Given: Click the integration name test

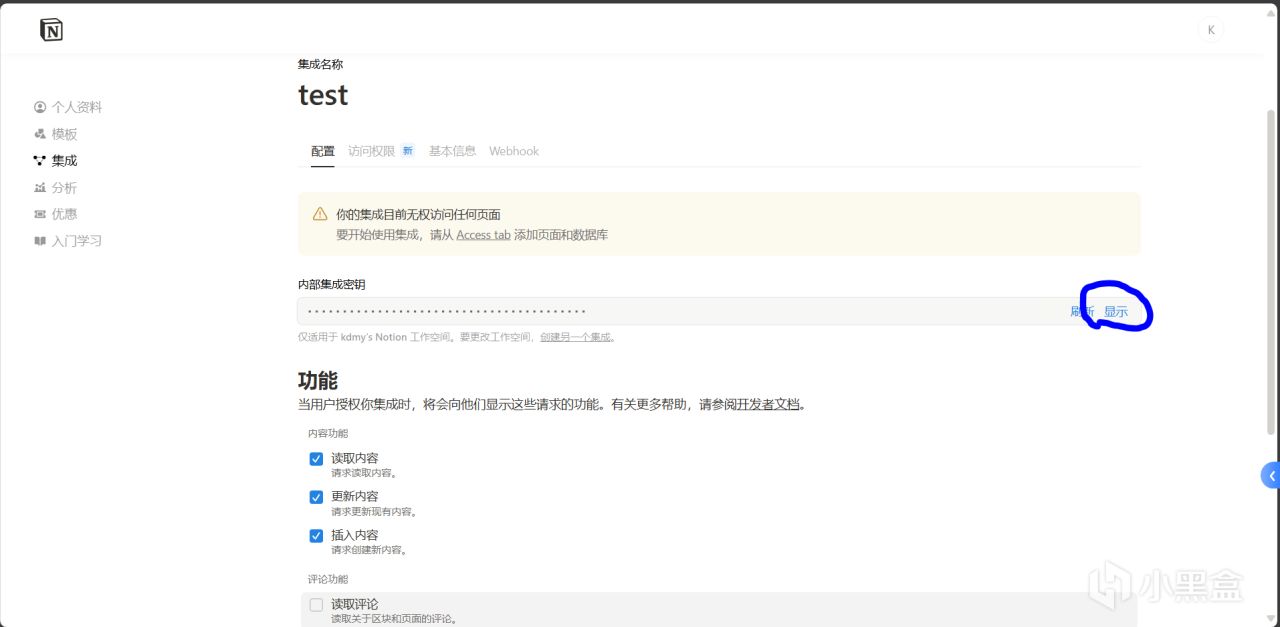Looking at the screenshot, I should point(323,95).
